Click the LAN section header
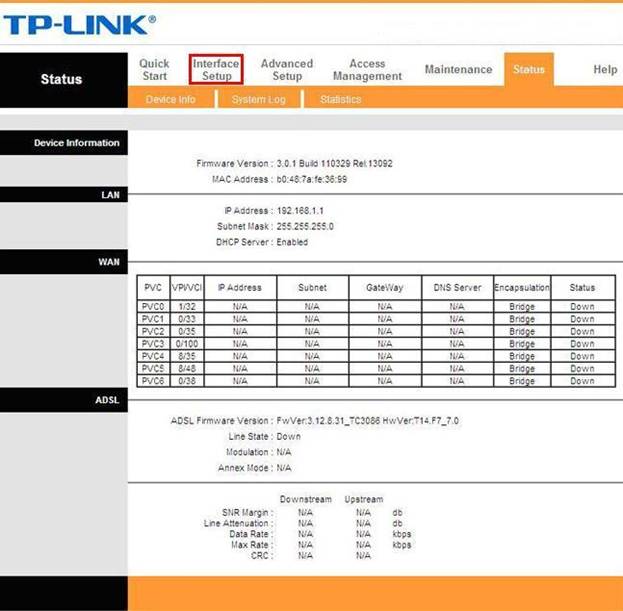 [x=64, y=195]
